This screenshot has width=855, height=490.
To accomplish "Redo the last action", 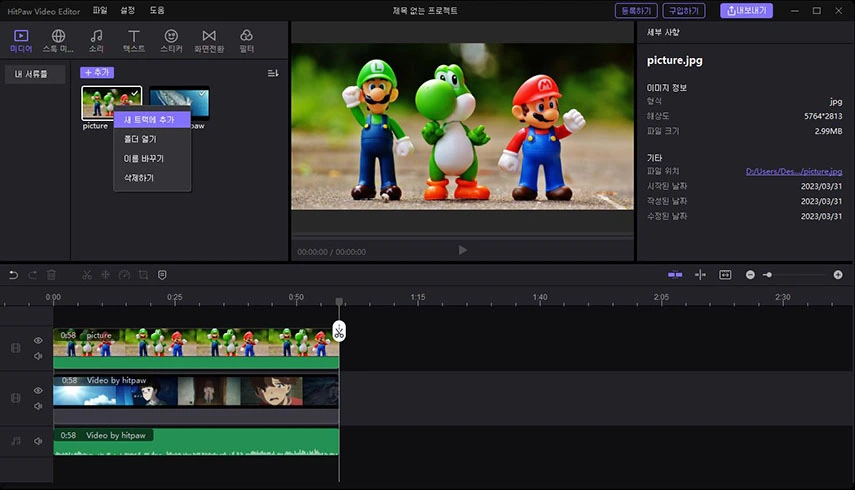I will pyautogui.click(x=32, y=275).
